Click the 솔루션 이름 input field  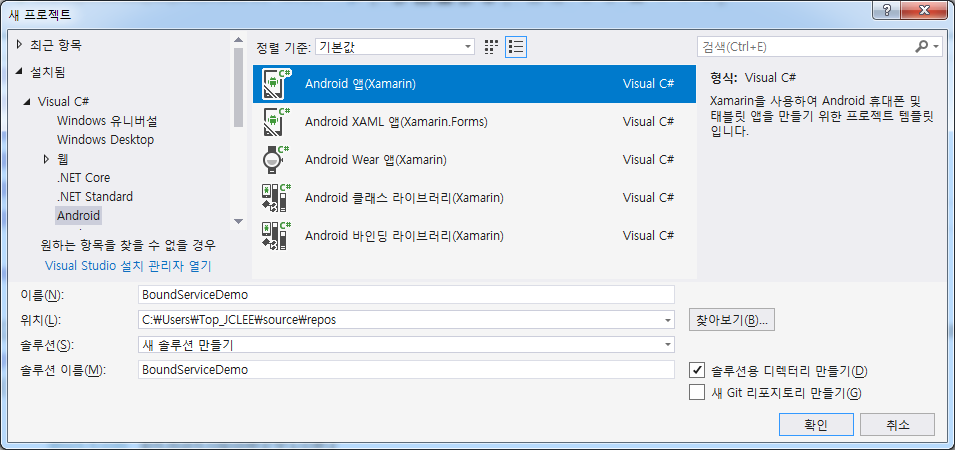[406, 370]
